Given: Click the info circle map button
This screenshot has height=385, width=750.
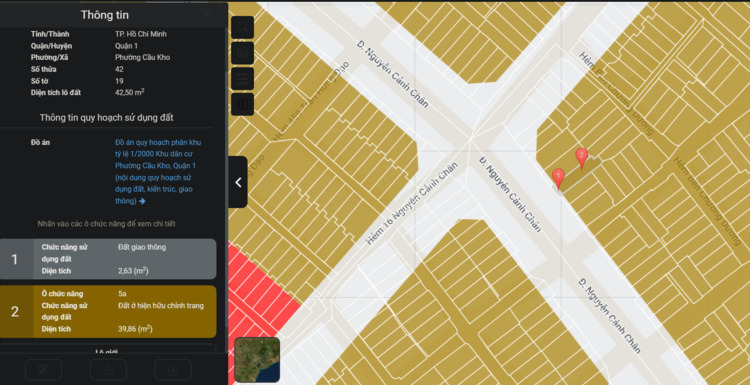Looking at the screenshot, I should tap(243, 104).
